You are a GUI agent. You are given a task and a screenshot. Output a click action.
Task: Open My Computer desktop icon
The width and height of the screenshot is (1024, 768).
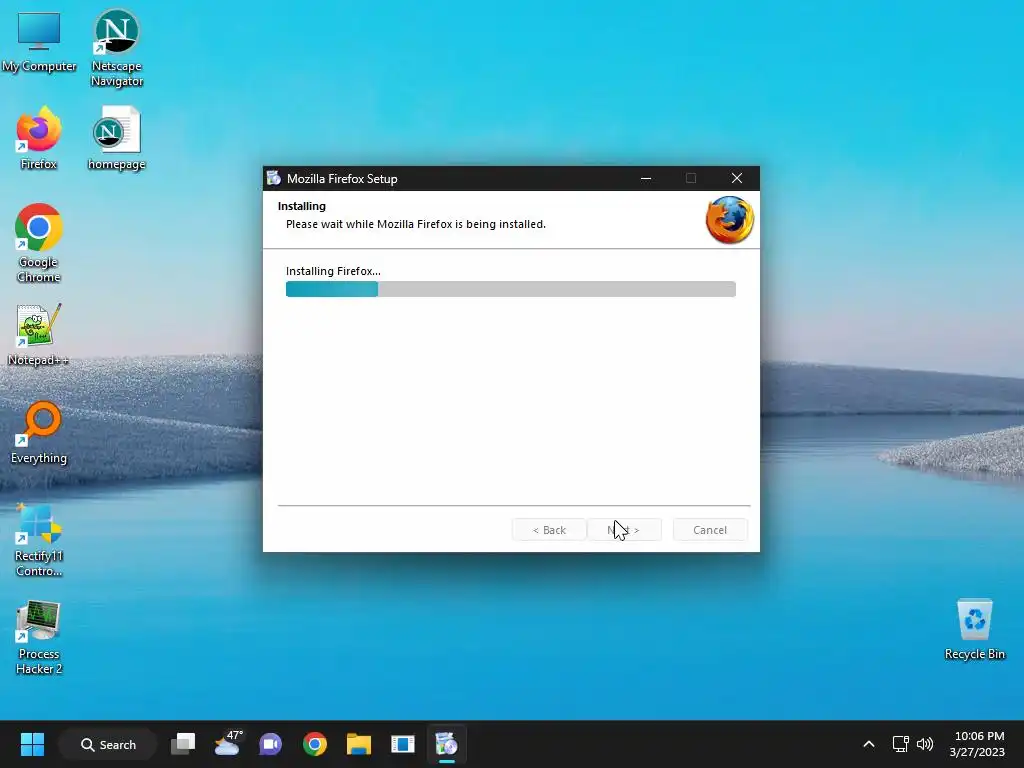tap(39, 40)
